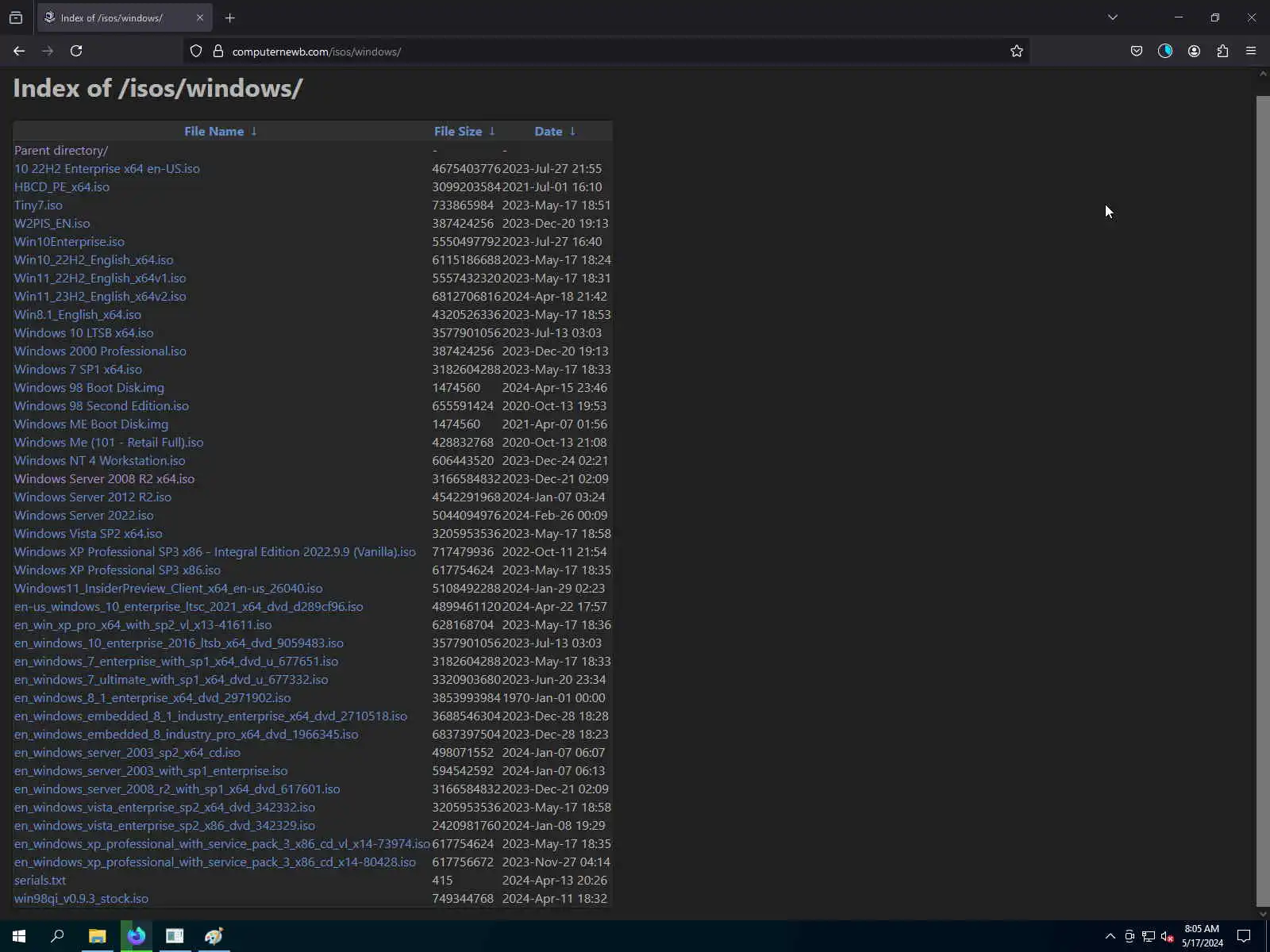Open the tracking protection shield icon
Screen dimensions: 1270x952
point(196,51)
